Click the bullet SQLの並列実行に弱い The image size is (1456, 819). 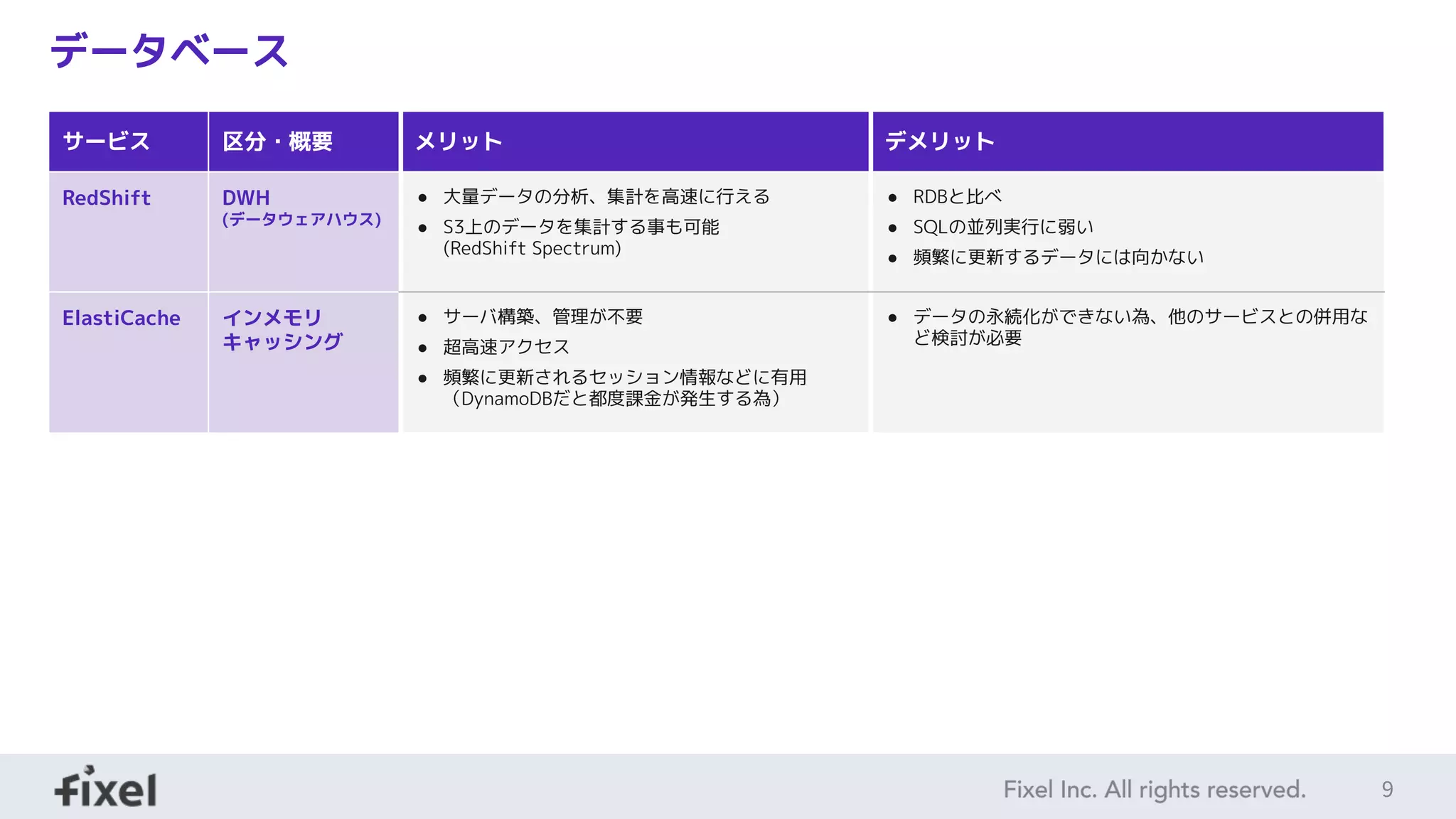1002,227
